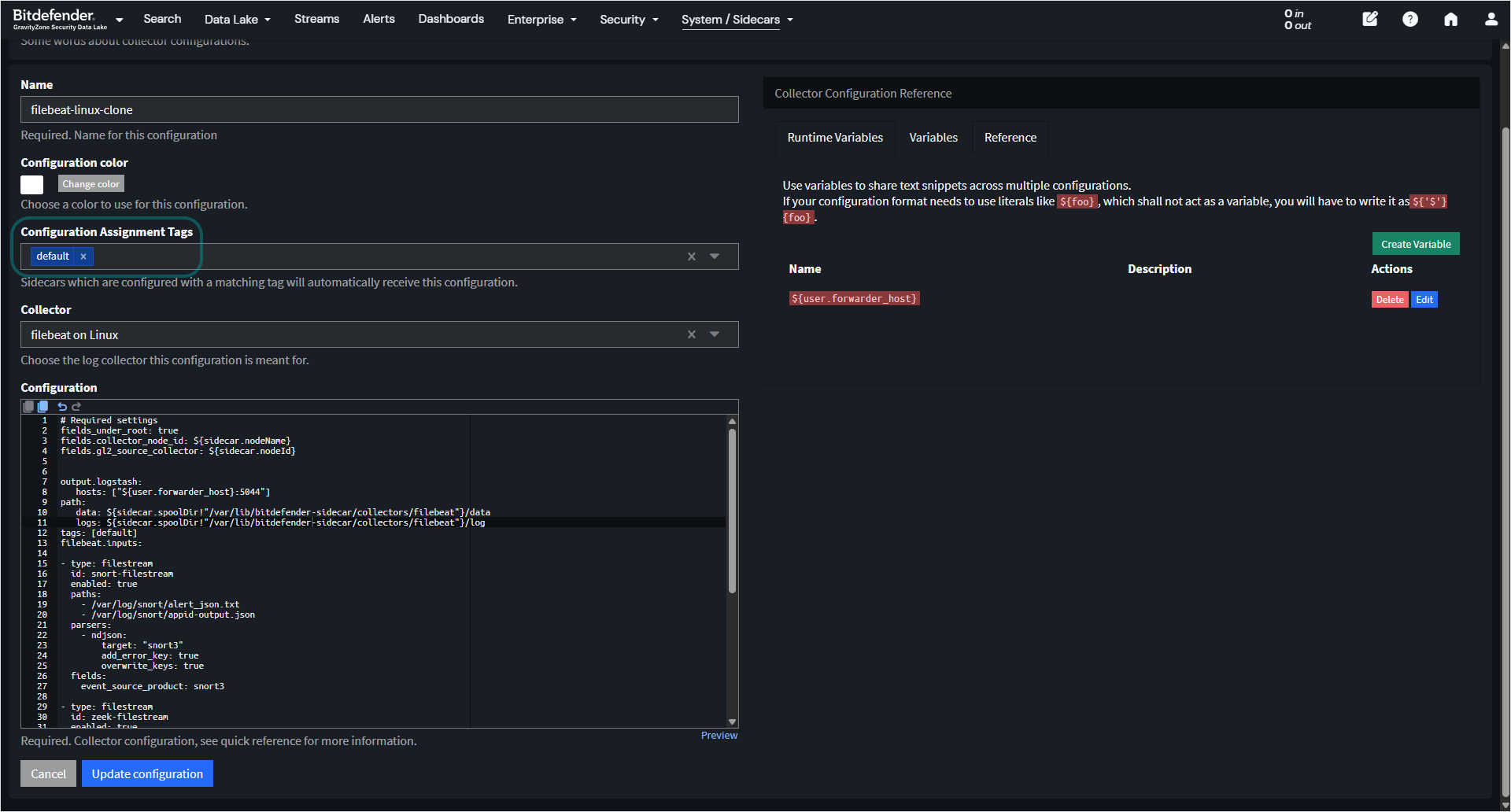Screen dimensions: 1511x812
Task: Clear the selected filebeat on Linux collector
Action: point(692,334)
